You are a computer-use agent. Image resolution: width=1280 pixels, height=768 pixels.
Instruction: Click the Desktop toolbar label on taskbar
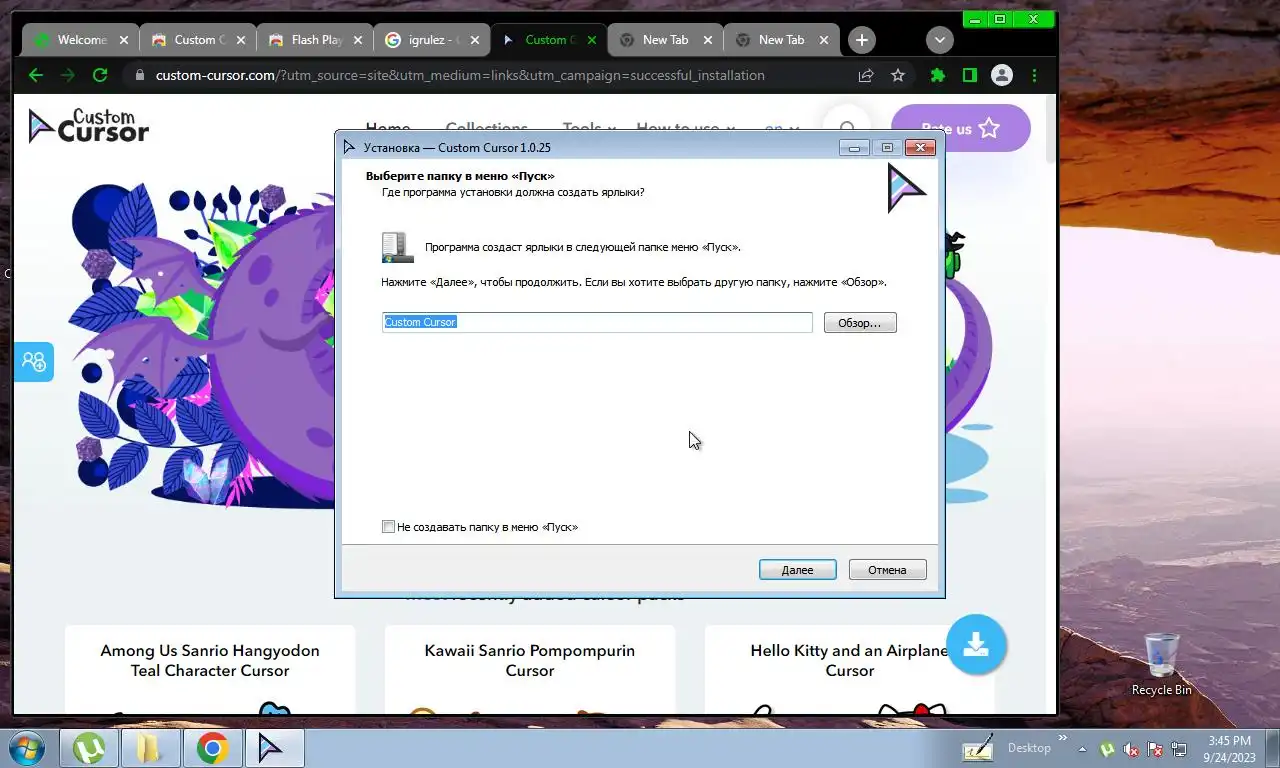(1029, 748)
